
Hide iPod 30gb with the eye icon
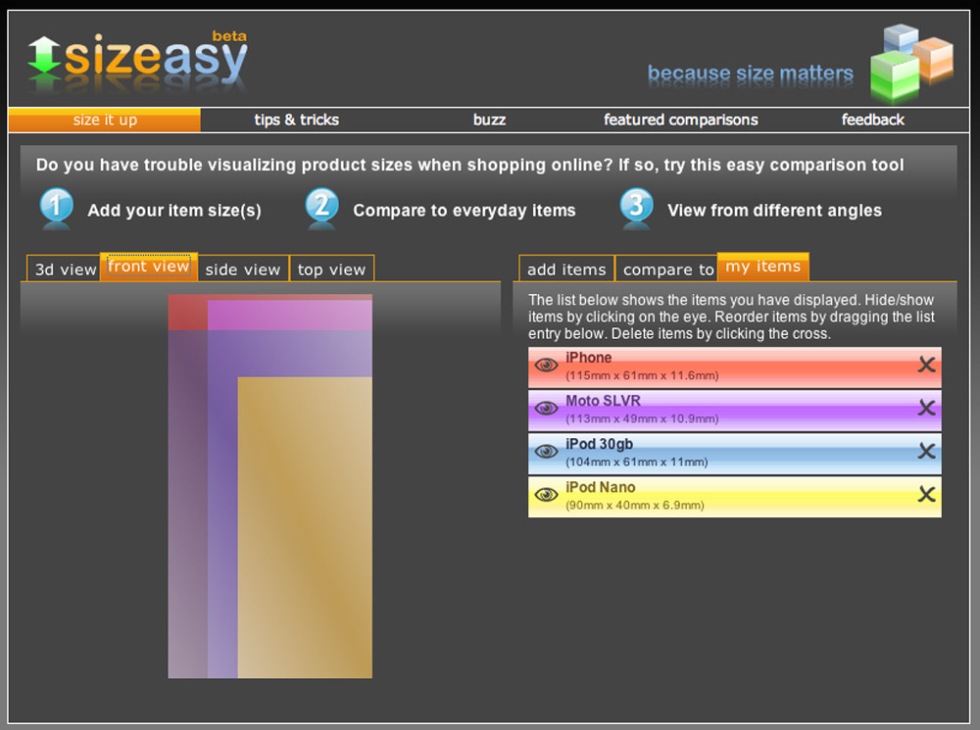546,451
